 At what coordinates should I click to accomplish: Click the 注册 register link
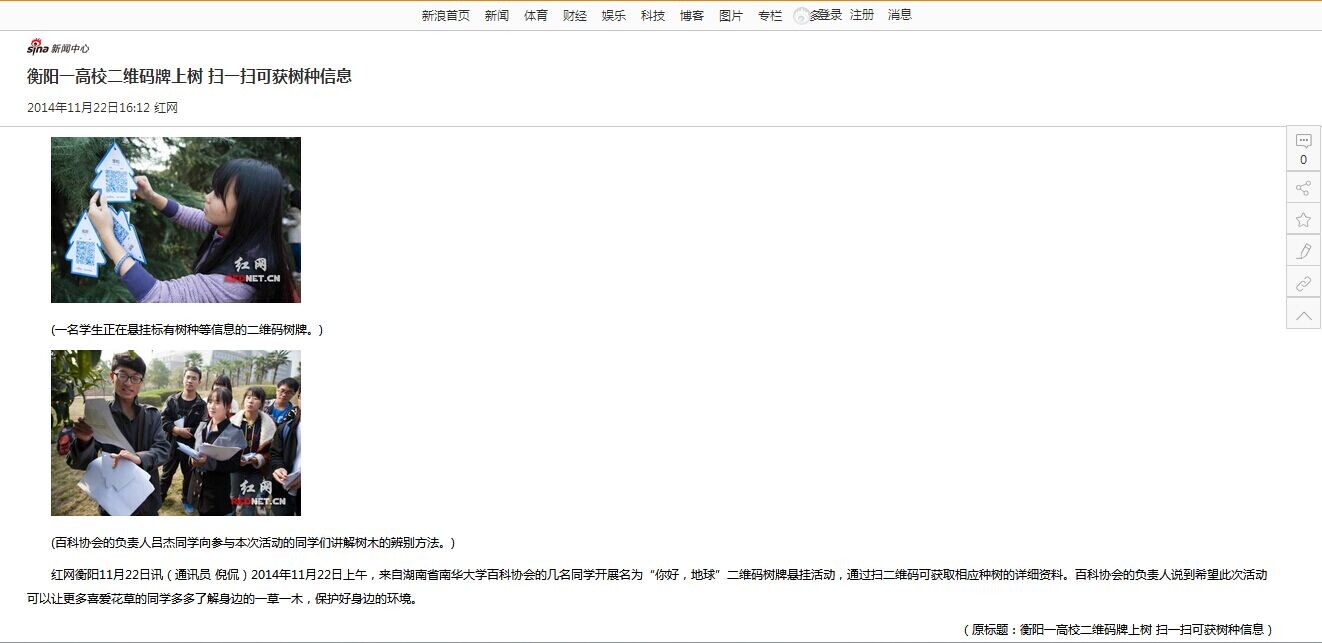(862, 15)
